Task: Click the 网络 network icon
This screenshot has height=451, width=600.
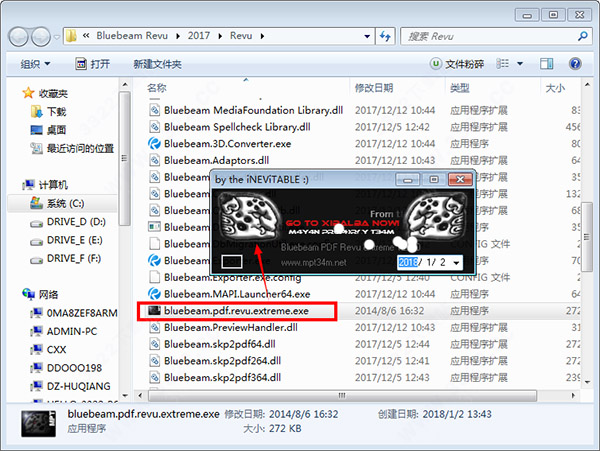Action: (x=28, y=294)
